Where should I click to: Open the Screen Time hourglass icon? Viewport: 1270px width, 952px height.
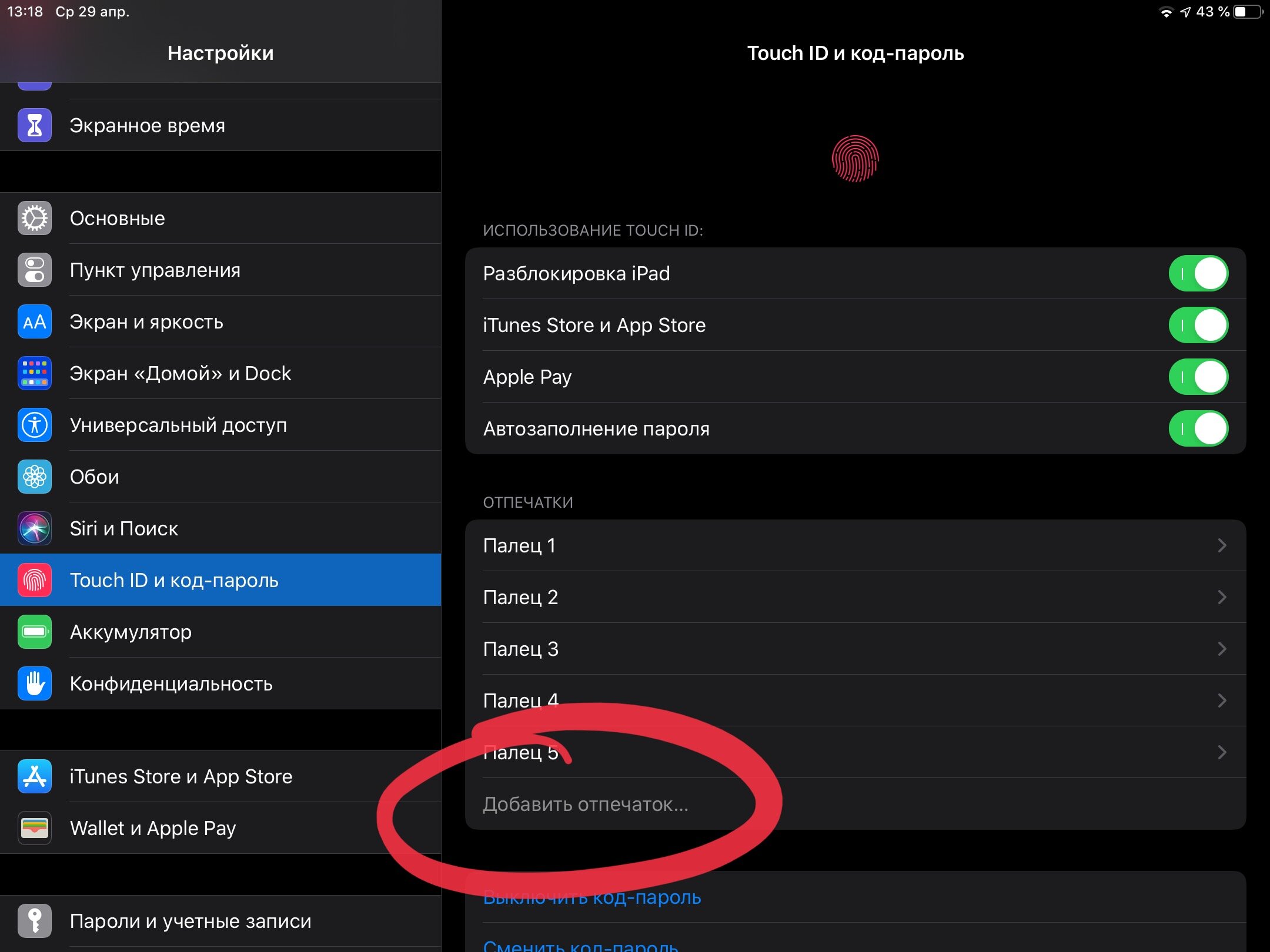35,125
